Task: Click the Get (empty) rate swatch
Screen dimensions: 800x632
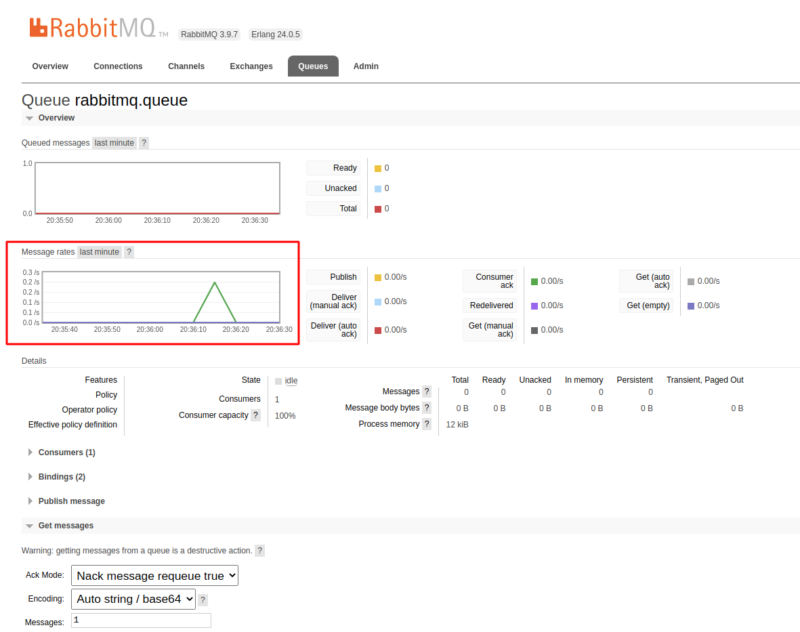Action: click(x=691, y=306)
